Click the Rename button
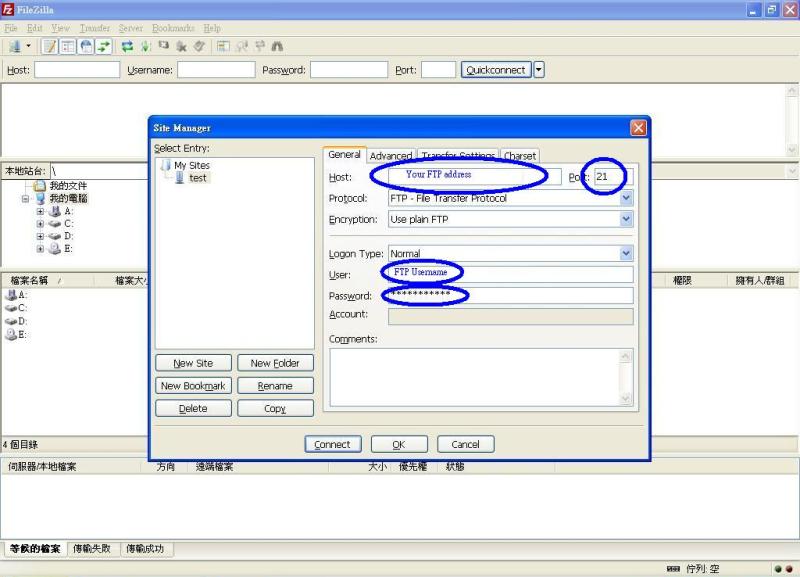 tap(275, 386)
